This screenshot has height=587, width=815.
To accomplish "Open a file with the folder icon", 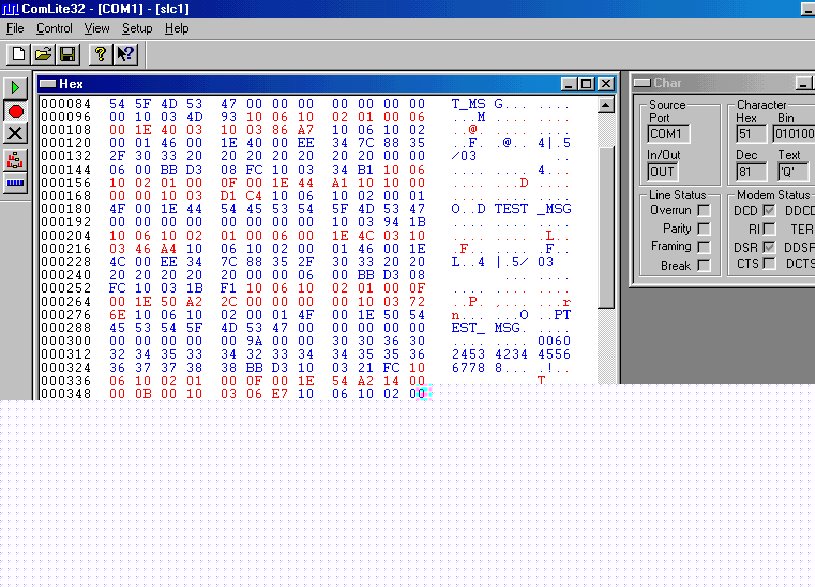I will click(43, 54).
